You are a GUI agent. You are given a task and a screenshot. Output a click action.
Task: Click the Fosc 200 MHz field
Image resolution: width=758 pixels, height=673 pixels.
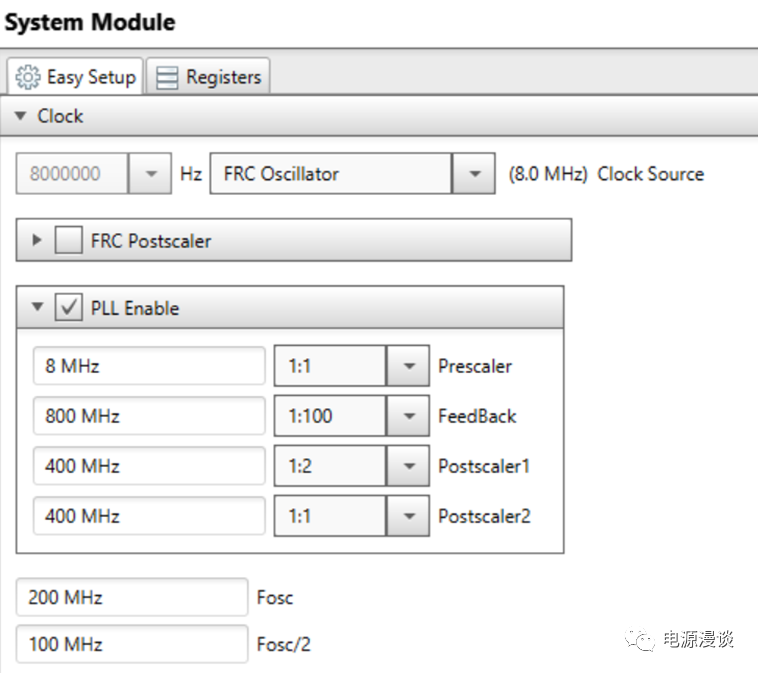[131, 598]
